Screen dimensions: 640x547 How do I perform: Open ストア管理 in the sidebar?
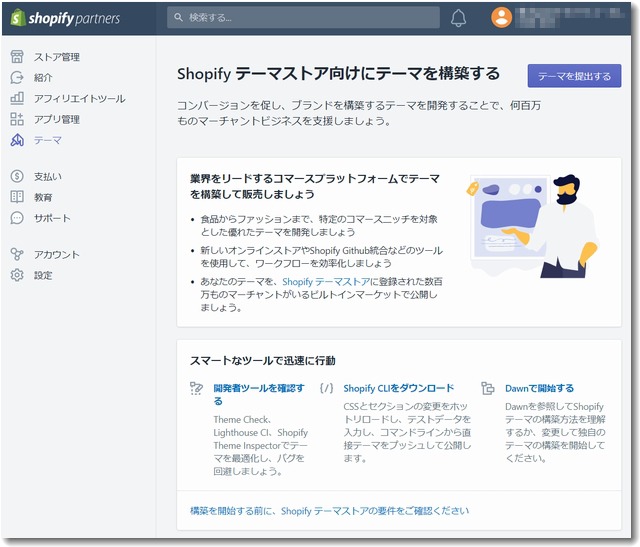point(57,57)
